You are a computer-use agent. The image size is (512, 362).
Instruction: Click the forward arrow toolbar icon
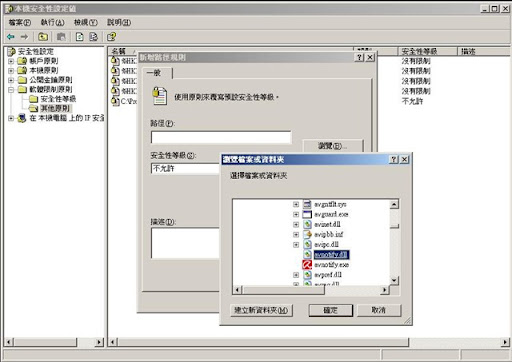pos(24,37)
